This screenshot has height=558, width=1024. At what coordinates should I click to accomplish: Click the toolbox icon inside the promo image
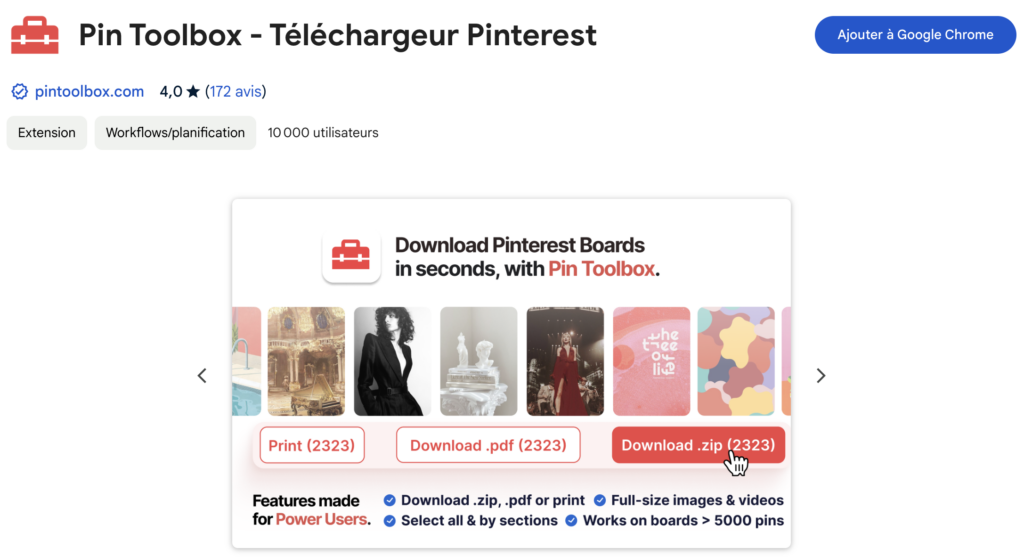pos(351,256)
